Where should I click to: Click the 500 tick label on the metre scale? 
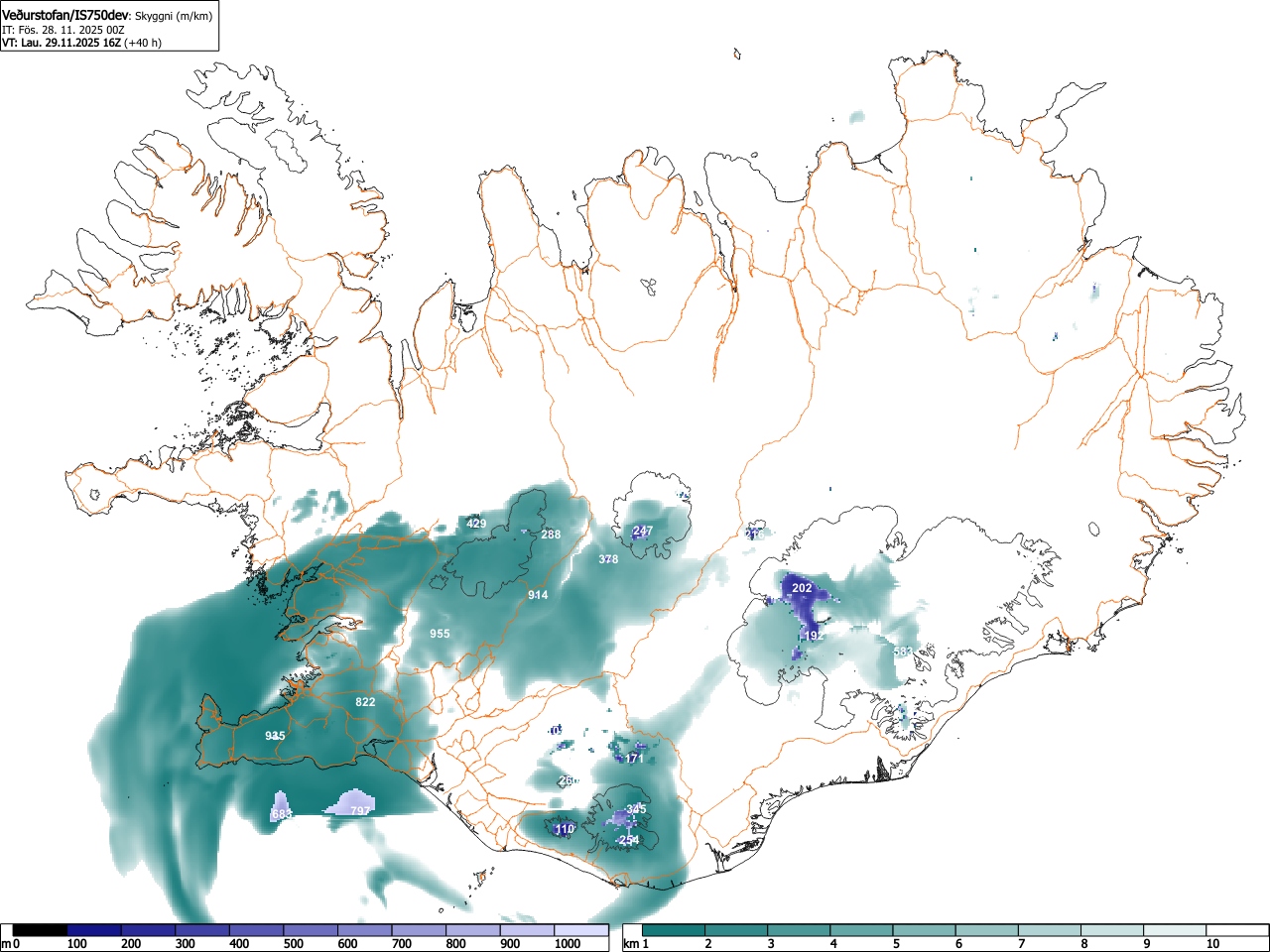click(294, 944)
